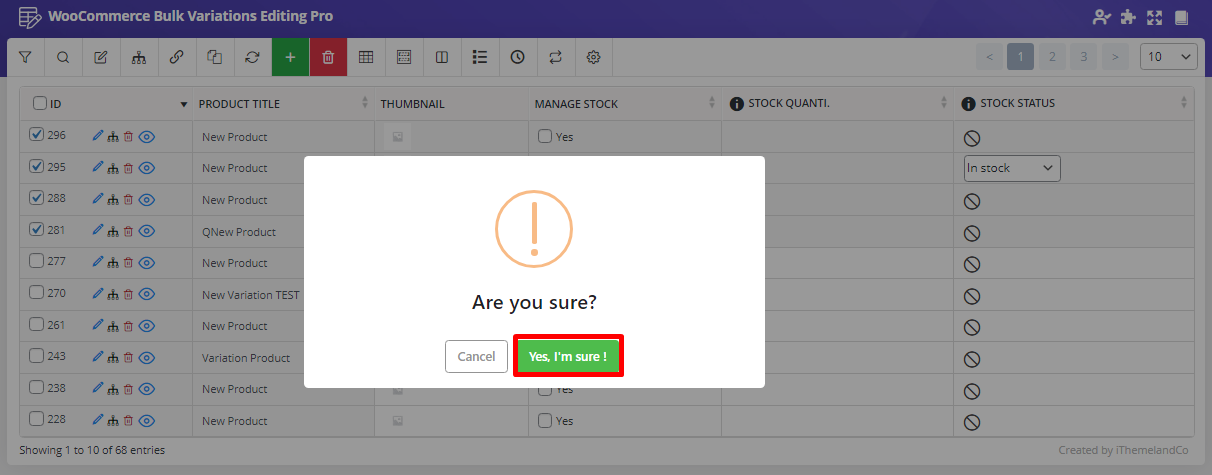Check the checkbox for product 277
Viewport: 1212px width, 475px height.
pos(37,262)
